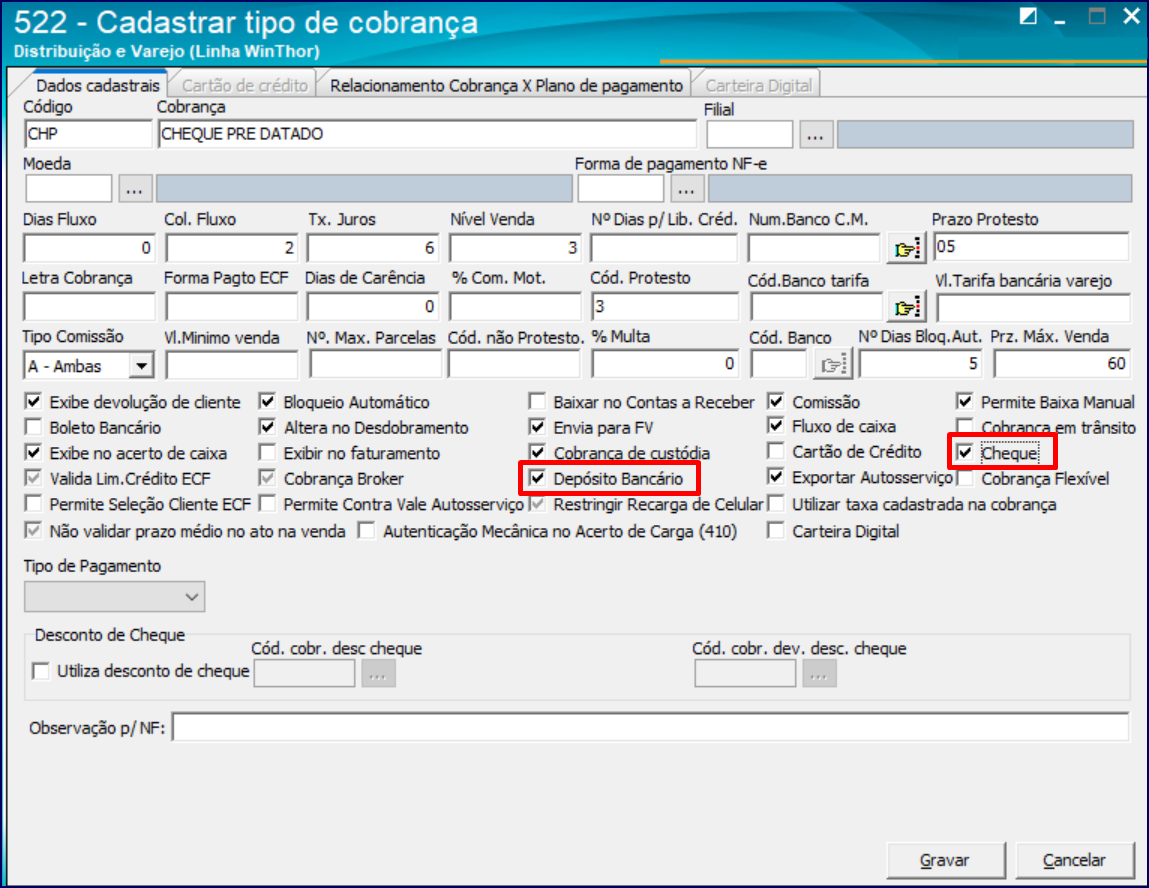Toggle the Comissão checkbox
Screen dimensions: 1149x888
pos(776,401)
